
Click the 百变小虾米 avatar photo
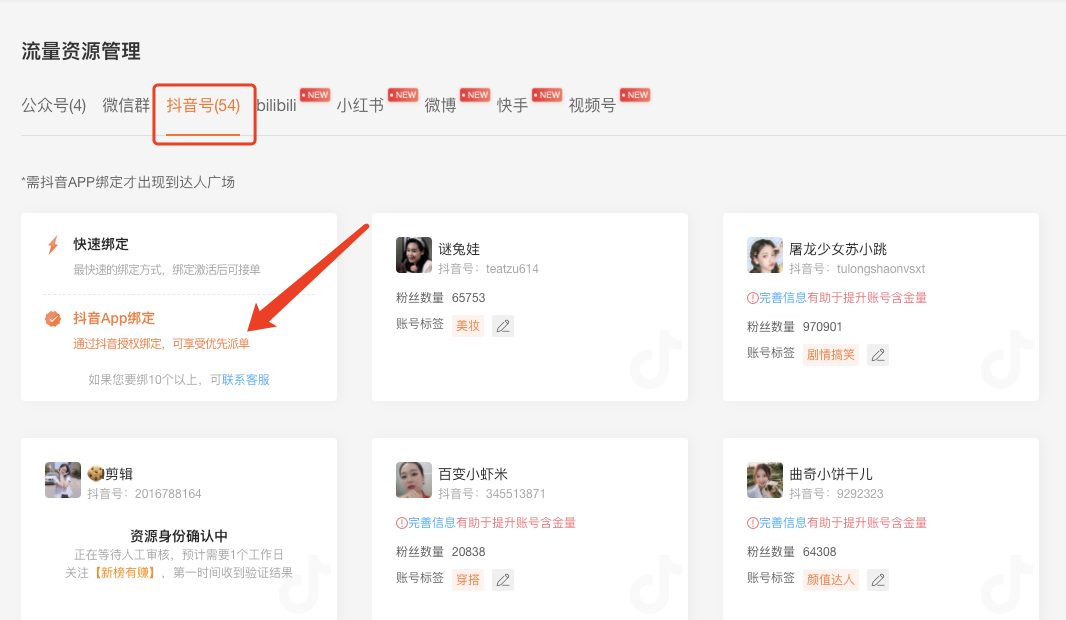[x=414, y=480]
